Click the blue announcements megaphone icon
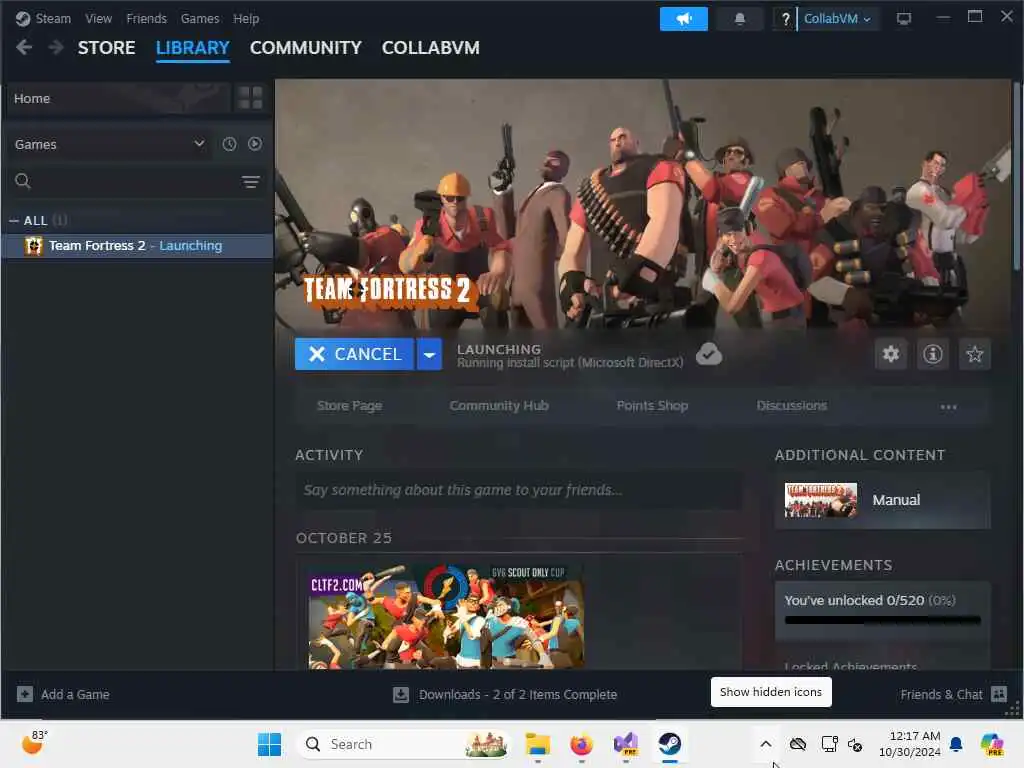1024x768 pixels. click(684, 19)
